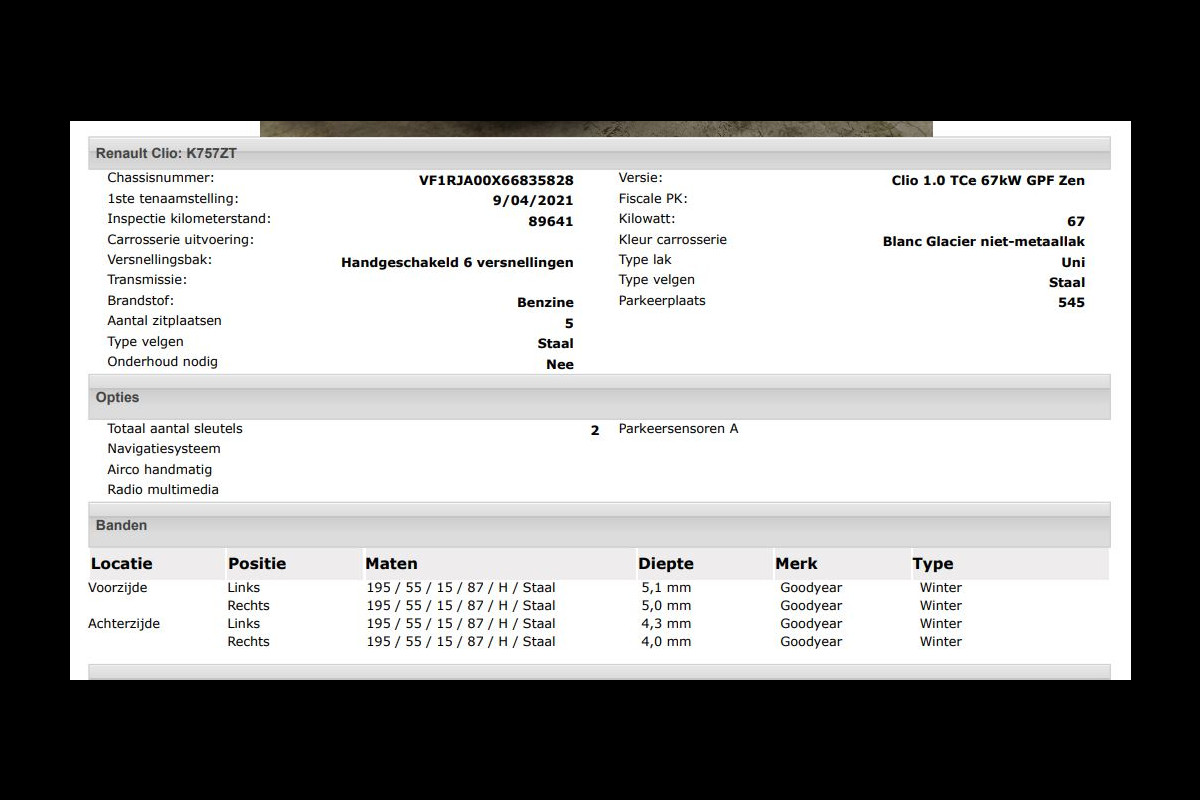Image resolution: width=1200 pixels, height=800 pixels.
Task: Click the 5,1 mm tyre depth value
Action: coord(666,588)
